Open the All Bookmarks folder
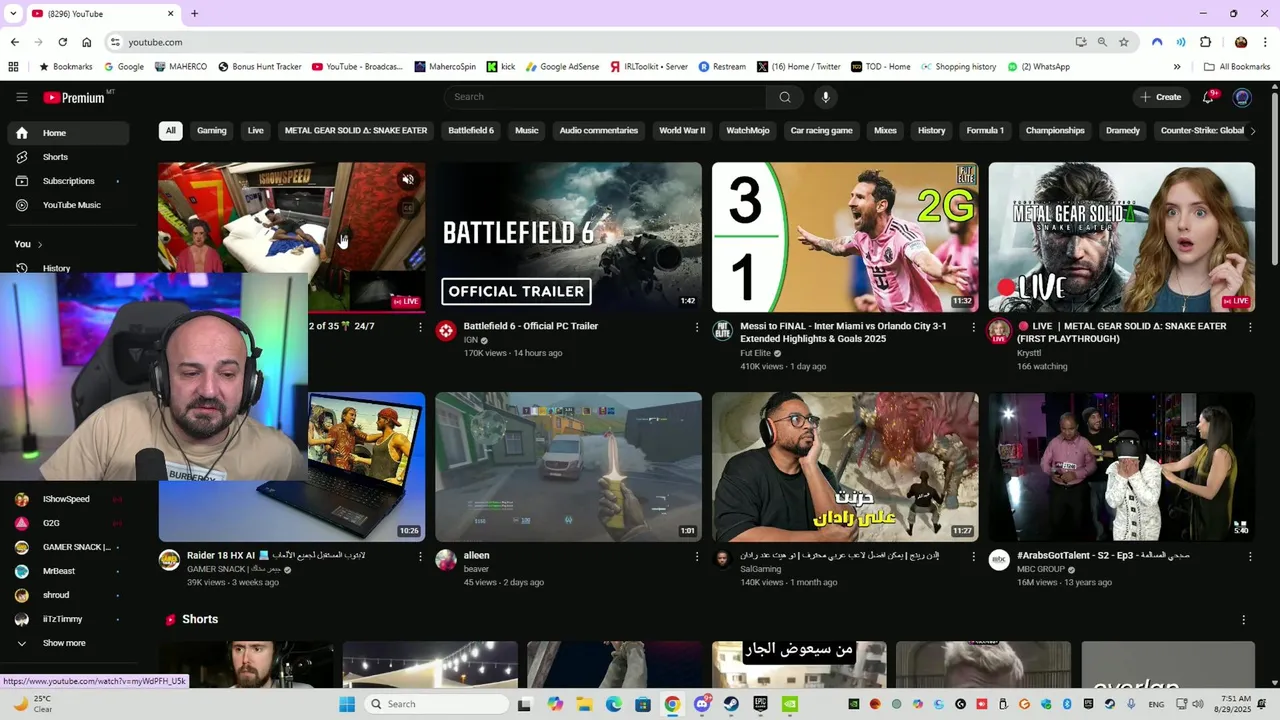The width and height of the screenshot is (1280, 720). (1237, 67)
